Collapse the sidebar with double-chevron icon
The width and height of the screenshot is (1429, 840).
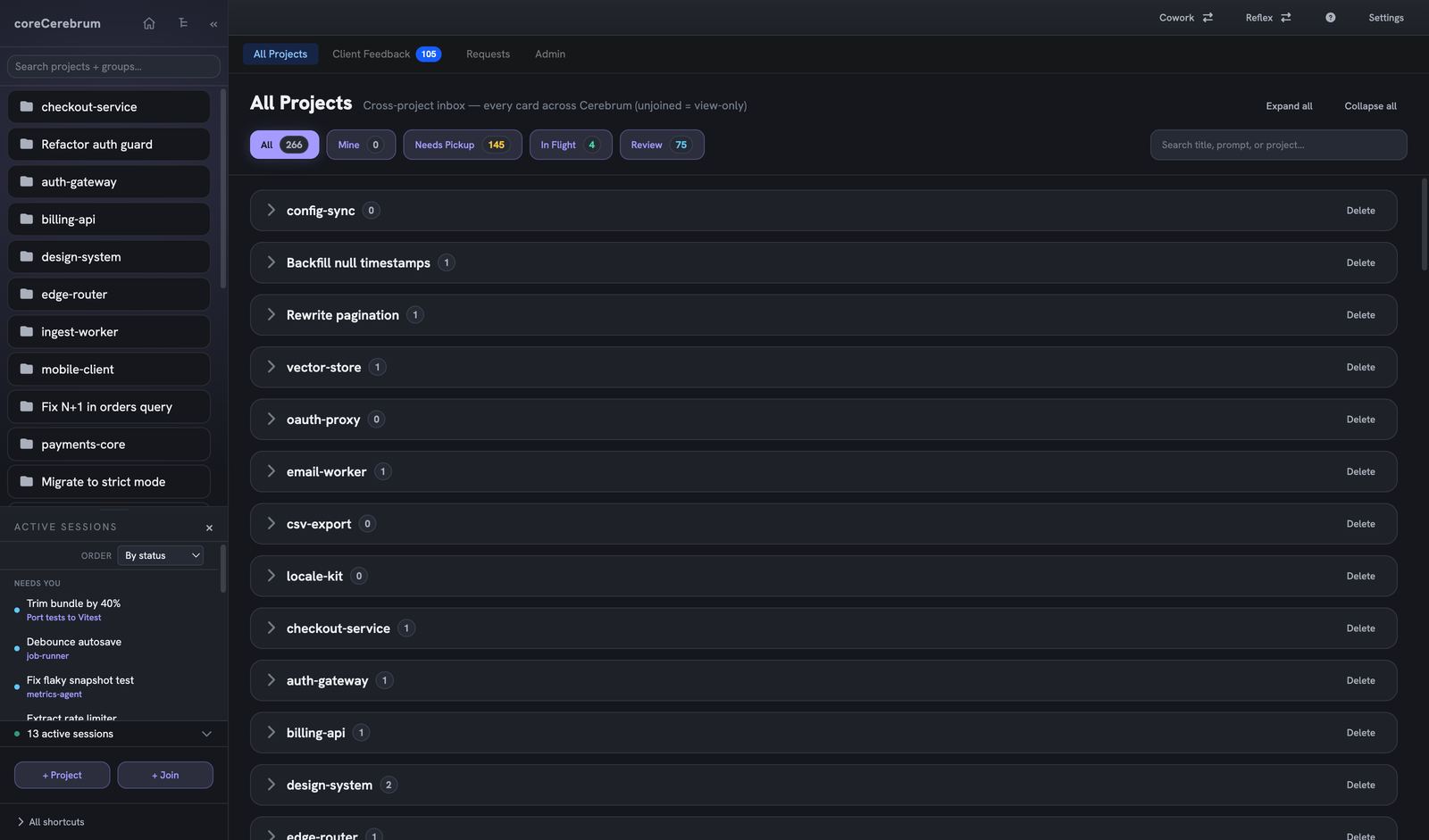coord(213,24)
